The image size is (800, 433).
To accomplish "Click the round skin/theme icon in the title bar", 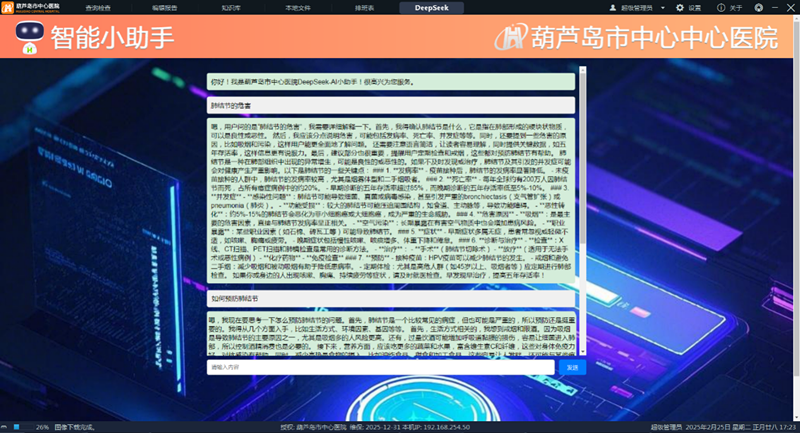I will (759, 8).
